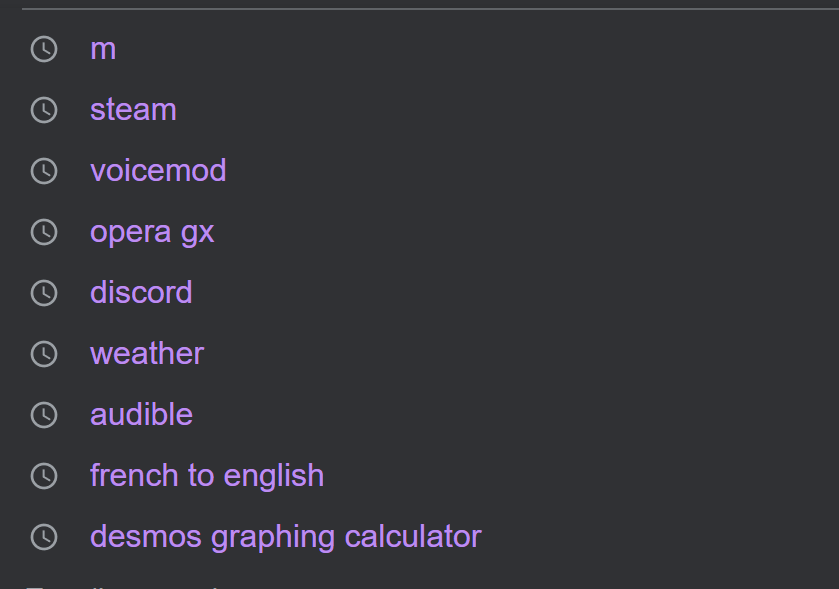This screenshot has width=839, height=589.
Task: Open the 'voicemod' past search
Action: (x=158, y=171)
